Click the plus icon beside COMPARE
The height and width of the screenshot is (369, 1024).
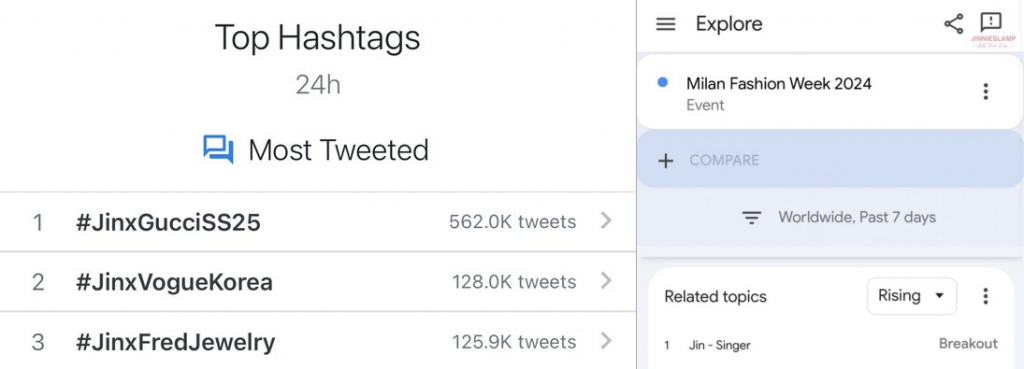point(665,161)
